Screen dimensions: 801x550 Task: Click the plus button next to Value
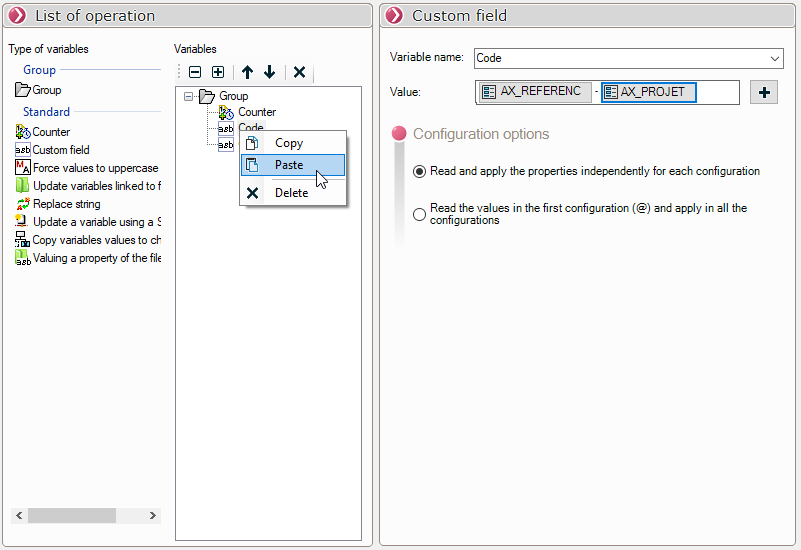tap(763, 92)
